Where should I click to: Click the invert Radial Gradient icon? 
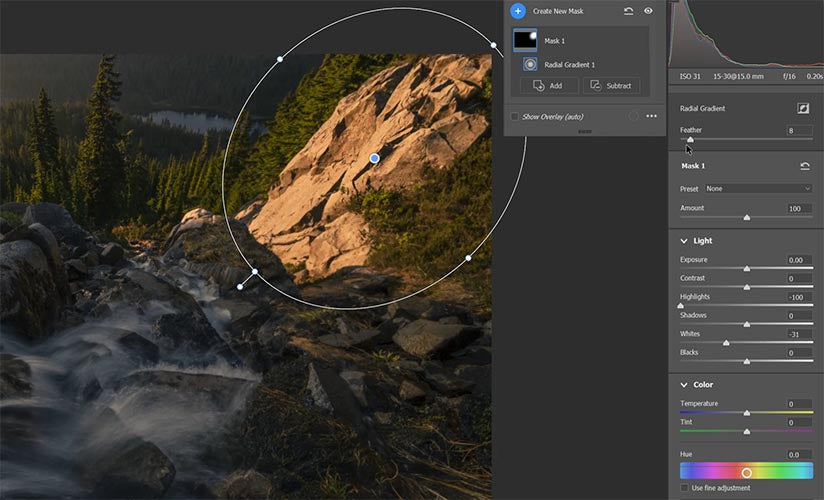coord(803,108)
